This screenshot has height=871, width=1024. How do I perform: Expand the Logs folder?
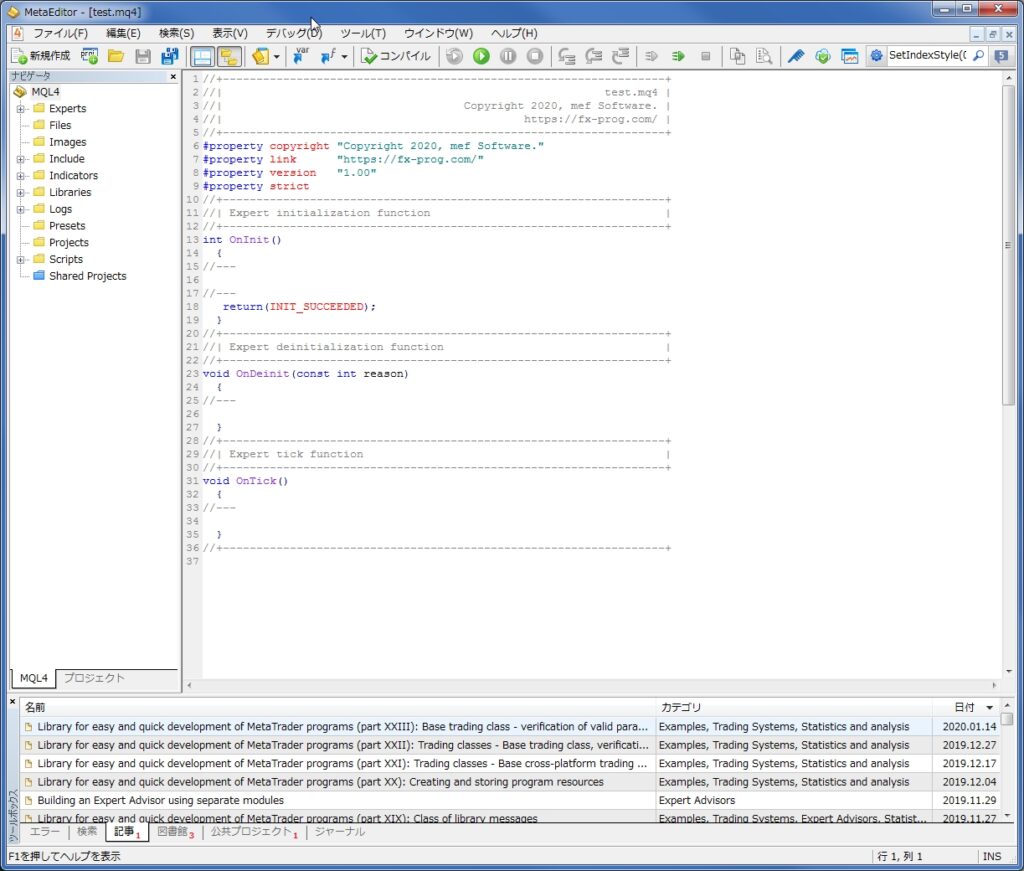coord(20,210)
